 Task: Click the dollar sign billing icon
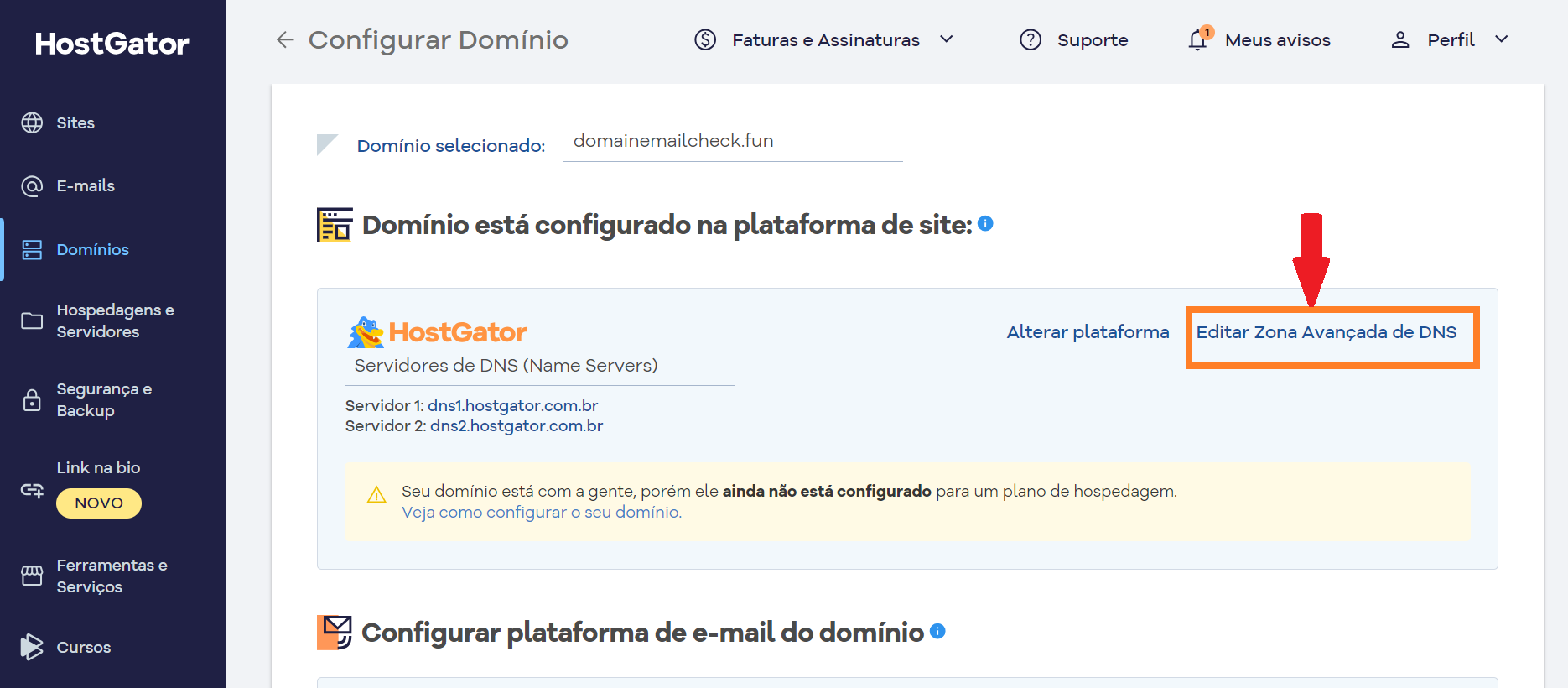coord(705,39)
